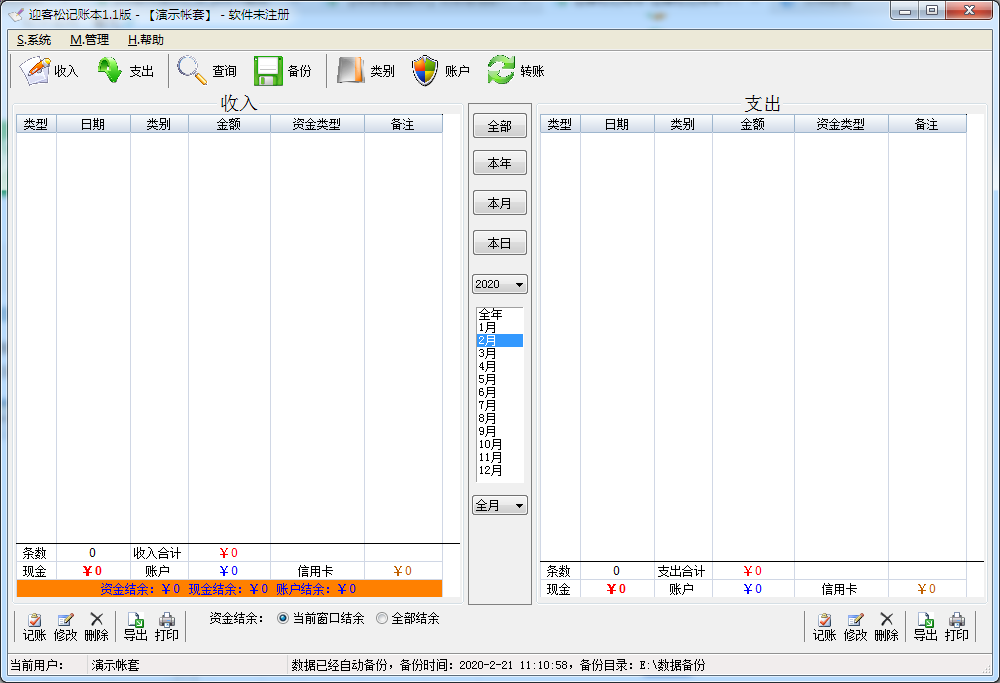Select 6月 in the month list

click(500, 392)
